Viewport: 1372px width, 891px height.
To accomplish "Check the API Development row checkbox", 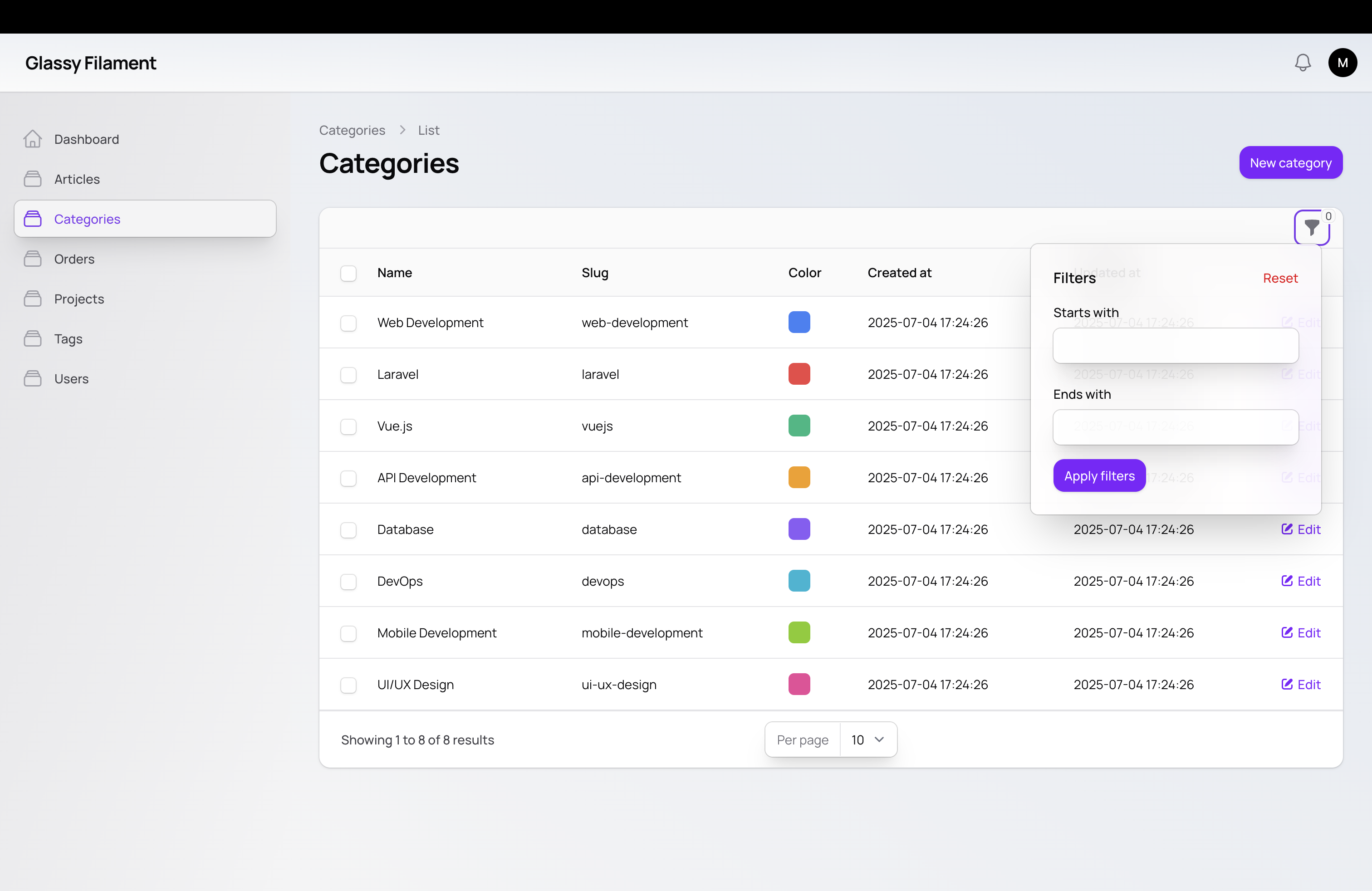I will click(x=348, y=478).
